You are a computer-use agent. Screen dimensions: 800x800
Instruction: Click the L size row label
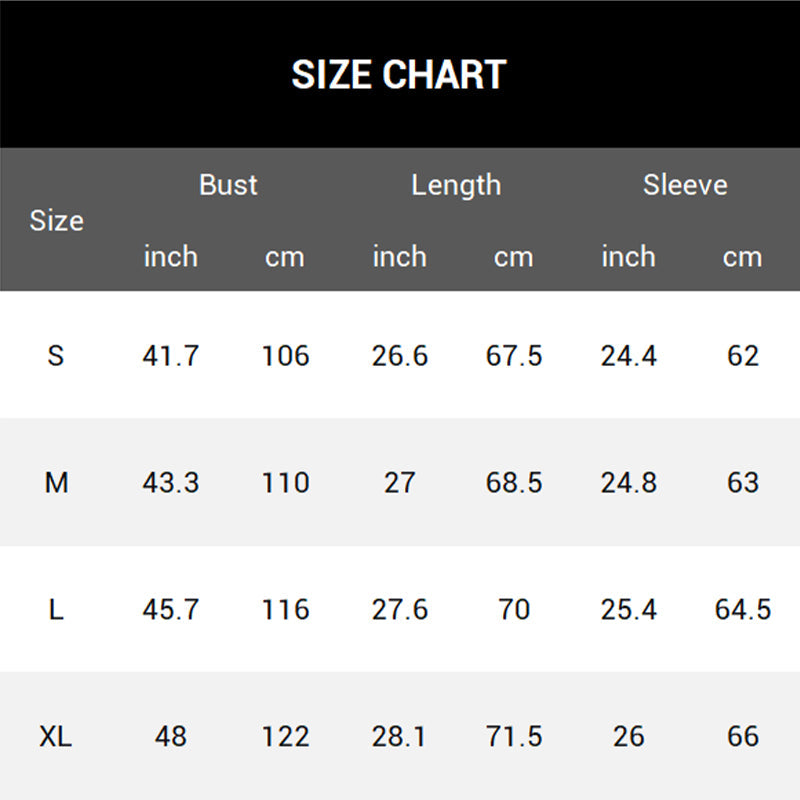(x=56, y=609)
